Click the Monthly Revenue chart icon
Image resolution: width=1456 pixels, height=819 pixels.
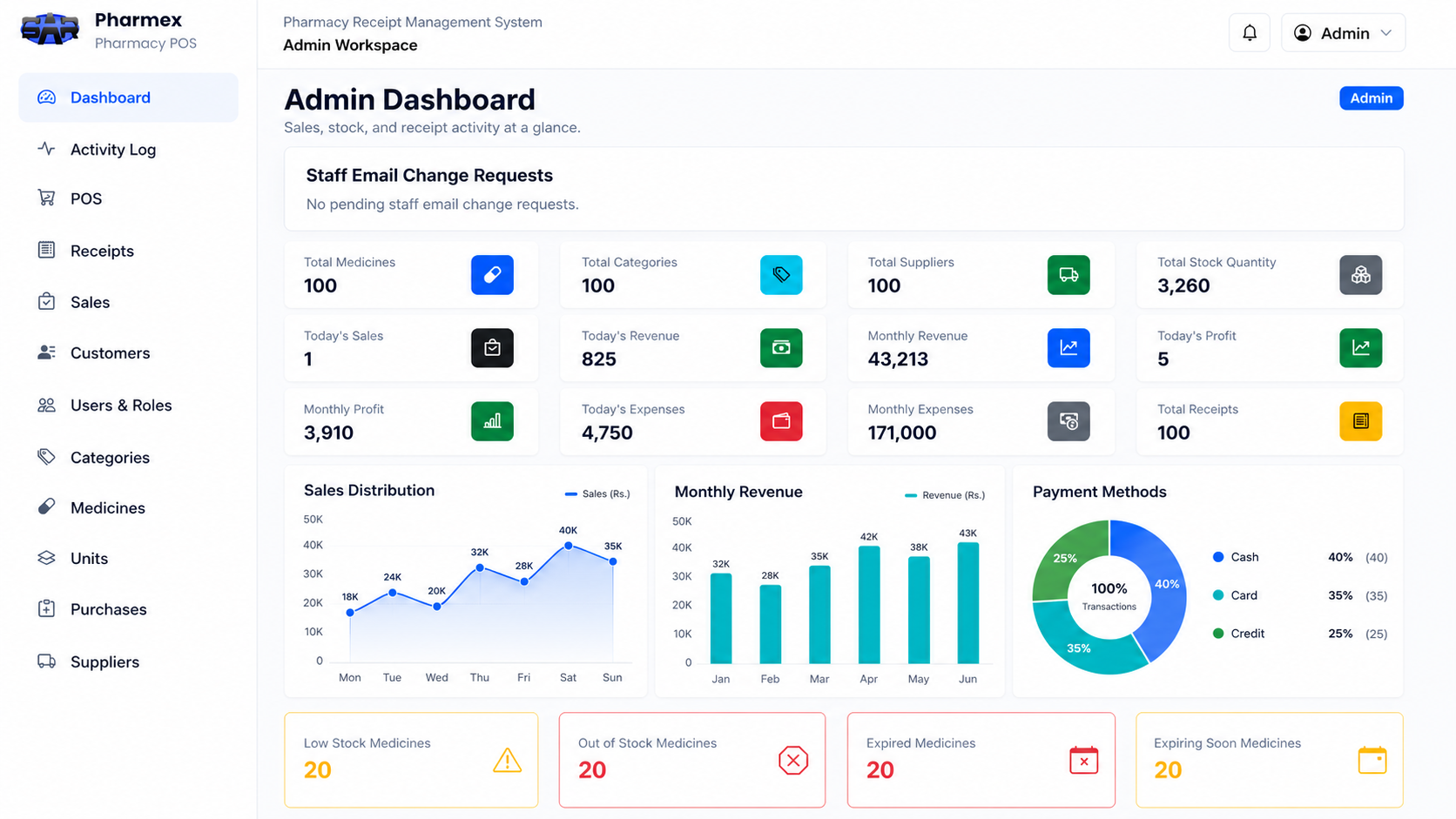pos(1068,348)
